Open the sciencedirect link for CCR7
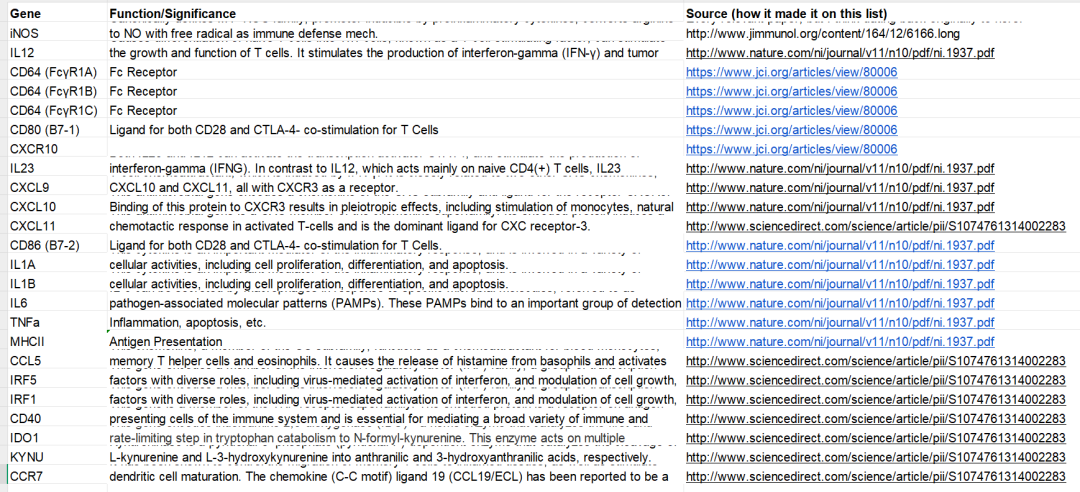 (876, 476)
